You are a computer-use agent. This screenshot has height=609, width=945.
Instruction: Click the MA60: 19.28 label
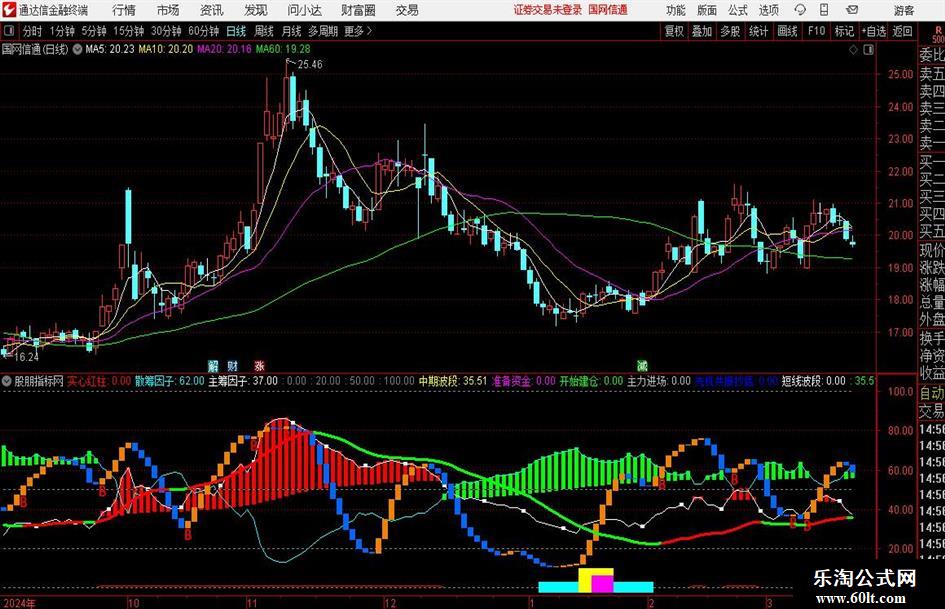[x=283, y=49]
